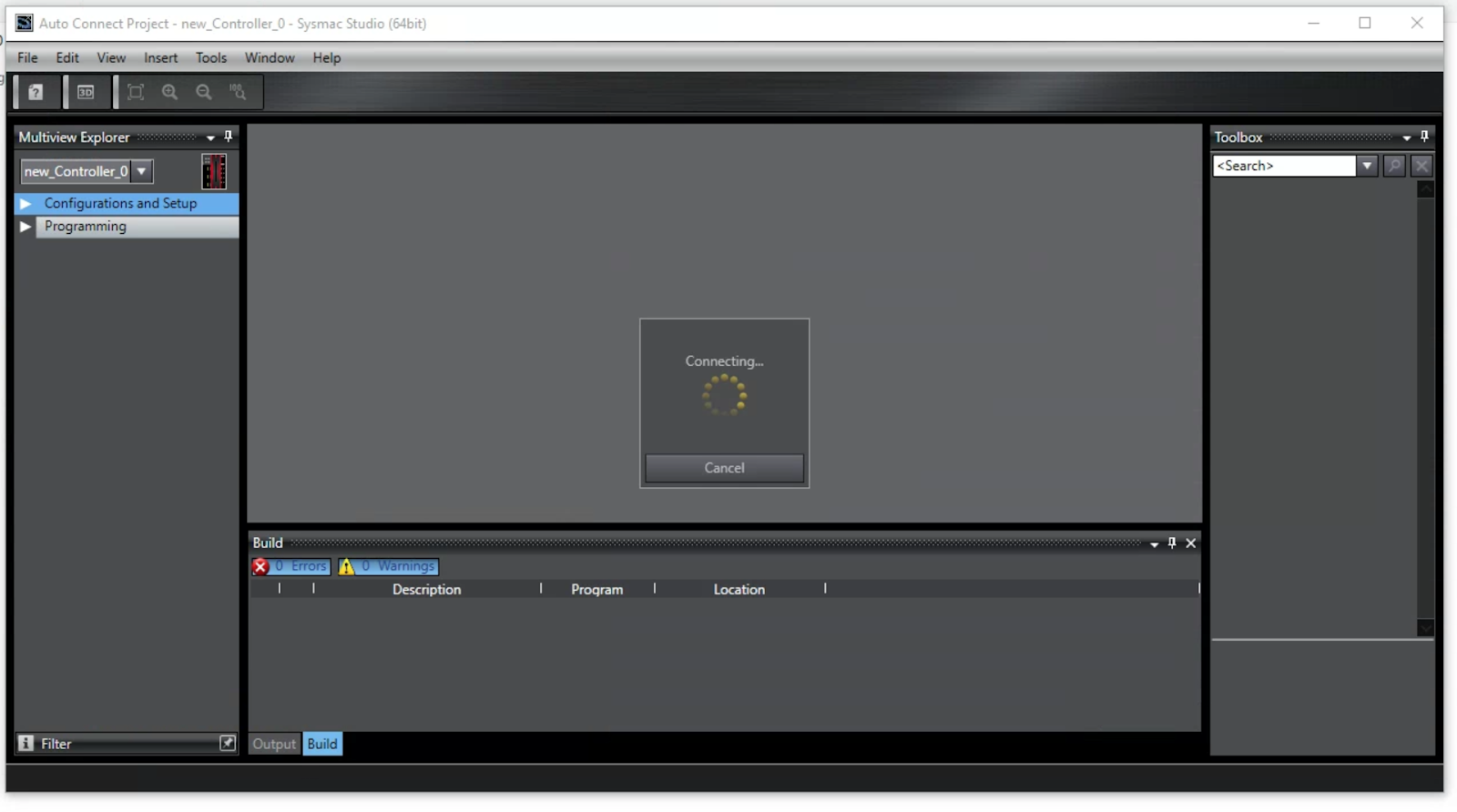
Task: Maximize the Sysmac Studio window
Action: [1365, 23]
